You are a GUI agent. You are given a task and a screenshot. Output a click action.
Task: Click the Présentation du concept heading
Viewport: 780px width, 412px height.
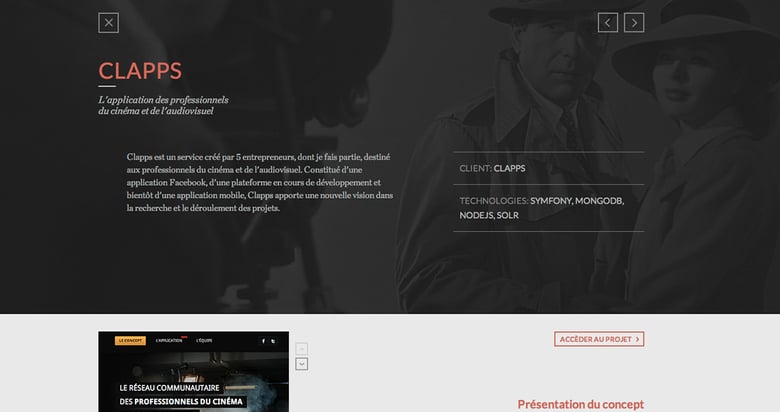[580, 404]
